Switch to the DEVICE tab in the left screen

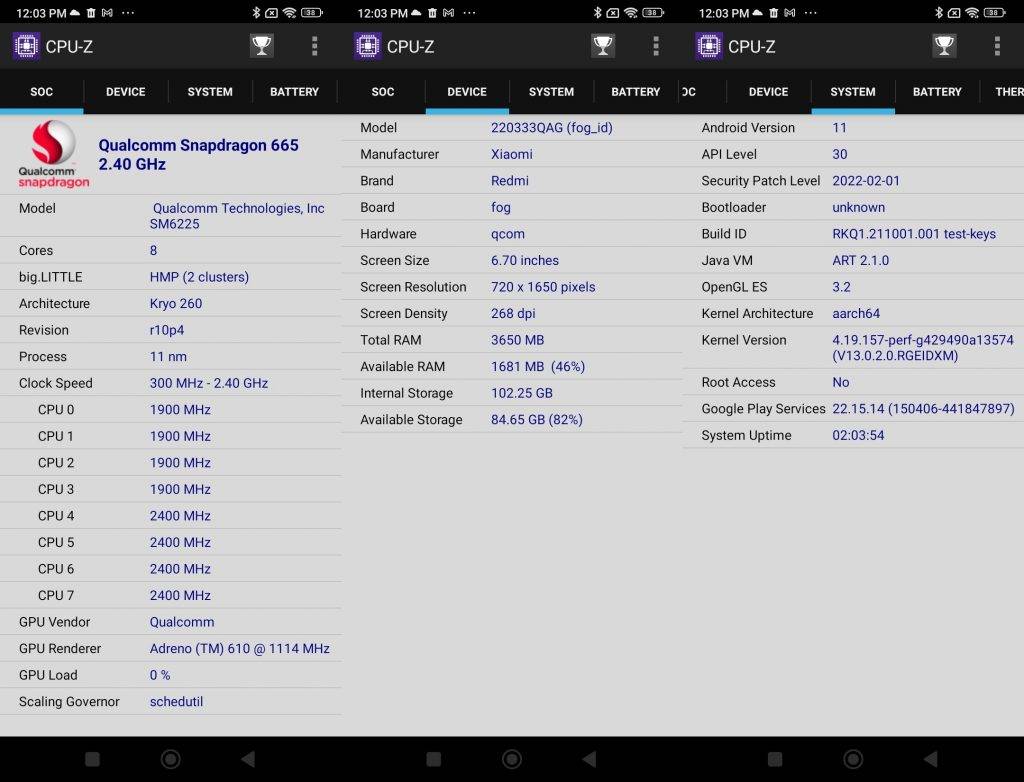tap(125, 92)
